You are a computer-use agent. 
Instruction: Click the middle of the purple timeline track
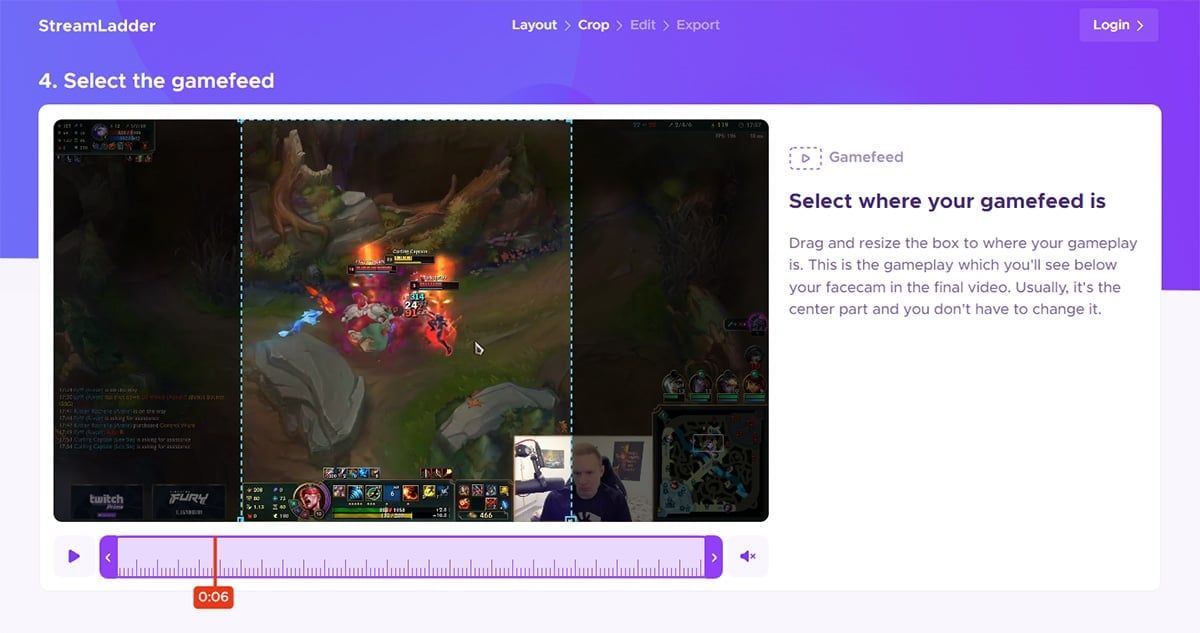[x=410, y=557]
